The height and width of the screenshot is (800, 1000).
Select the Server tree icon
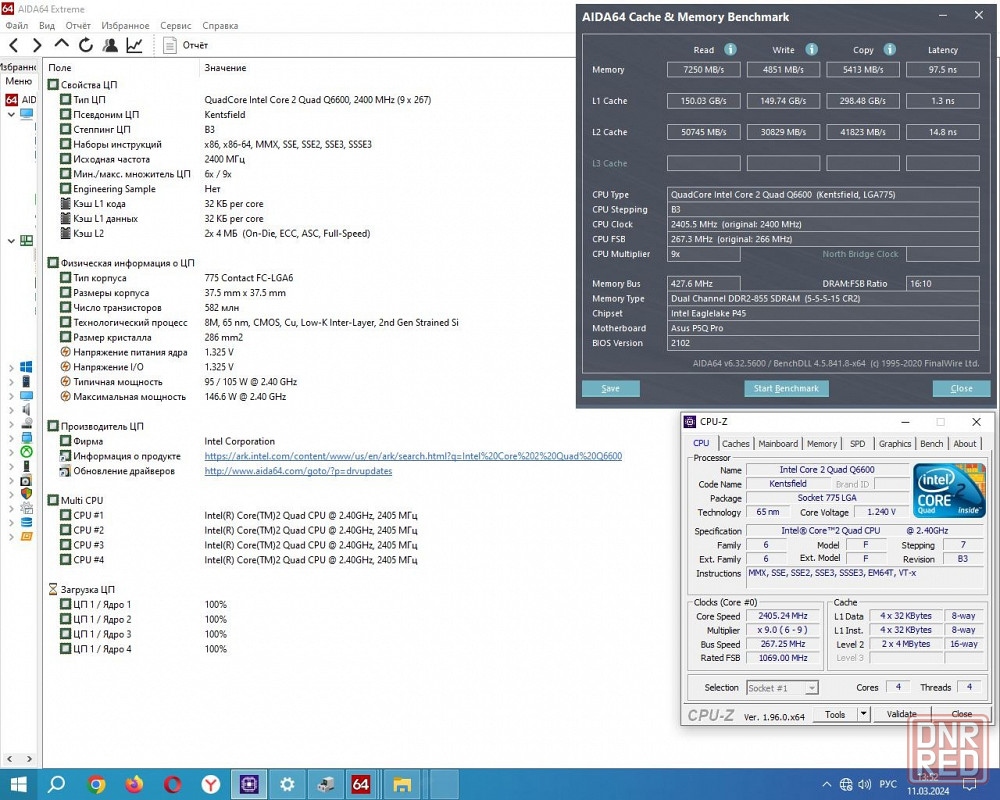coord(26,381)
